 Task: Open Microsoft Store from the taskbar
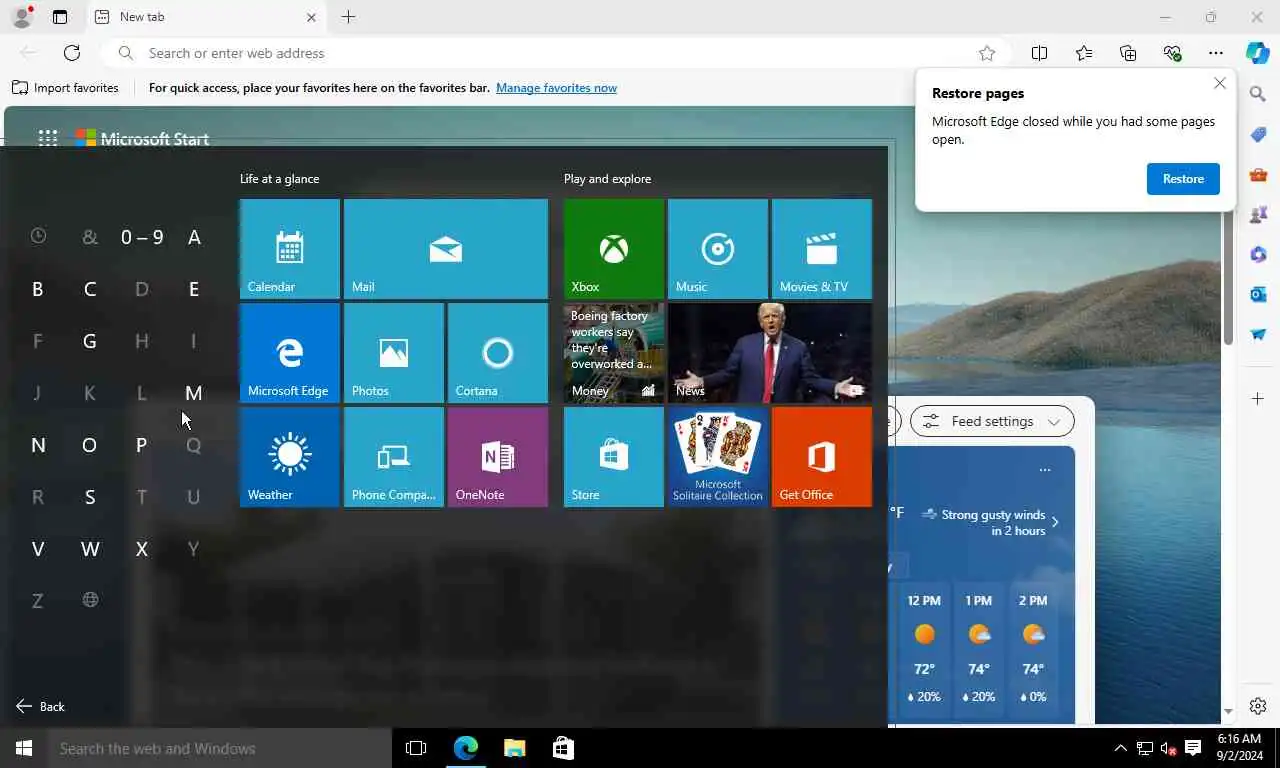click(563, 748)
